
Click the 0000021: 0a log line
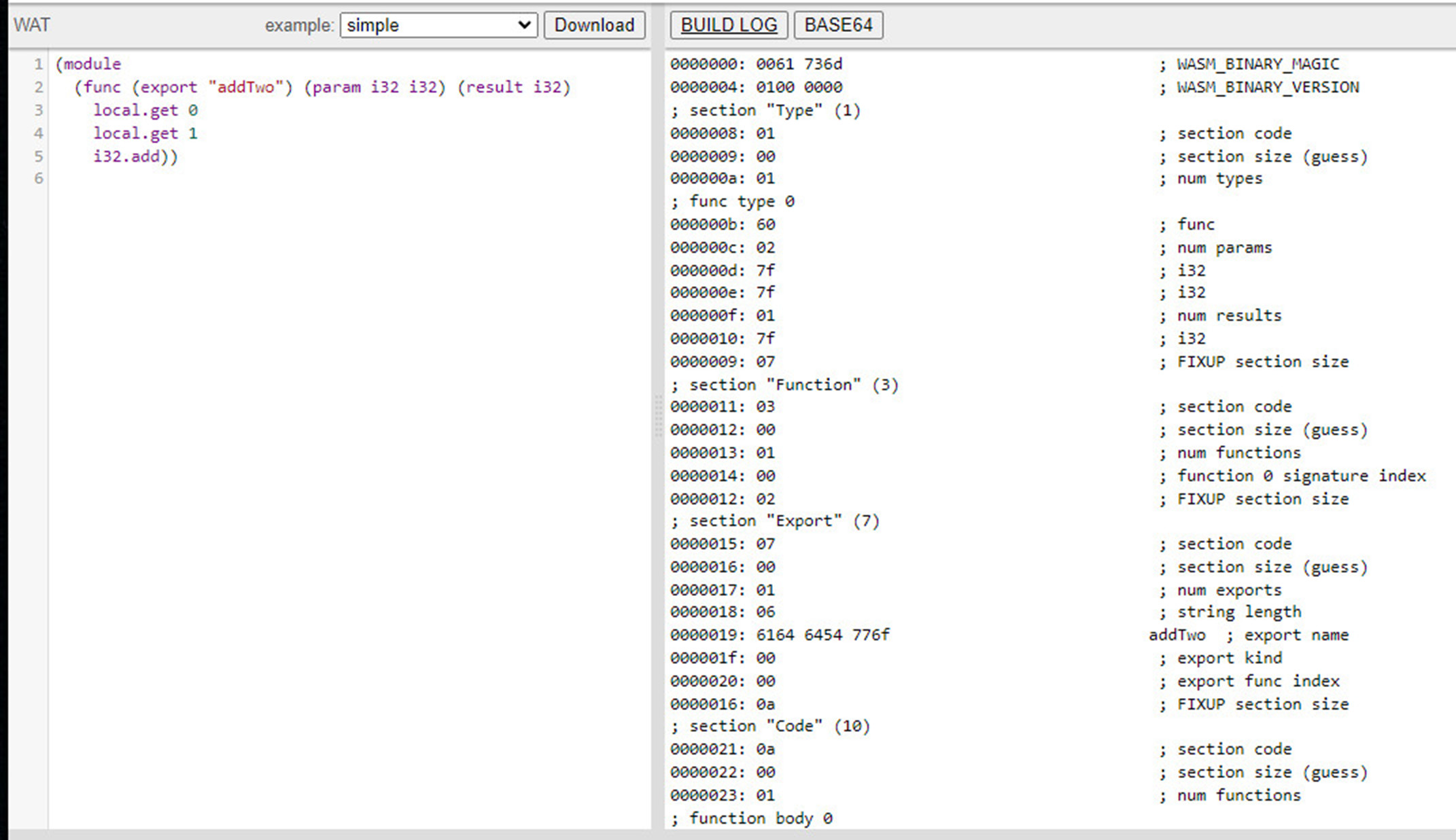pyautogui.click(x=723, y=750)
